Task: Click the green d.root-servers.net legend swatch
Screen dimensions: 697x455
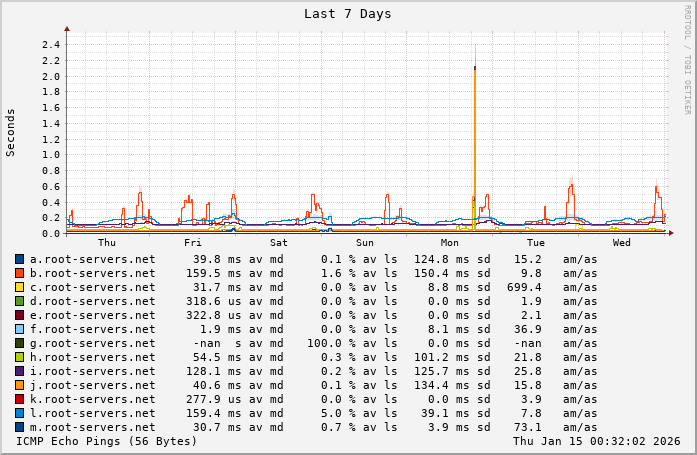Action: (x=19, y=301)
